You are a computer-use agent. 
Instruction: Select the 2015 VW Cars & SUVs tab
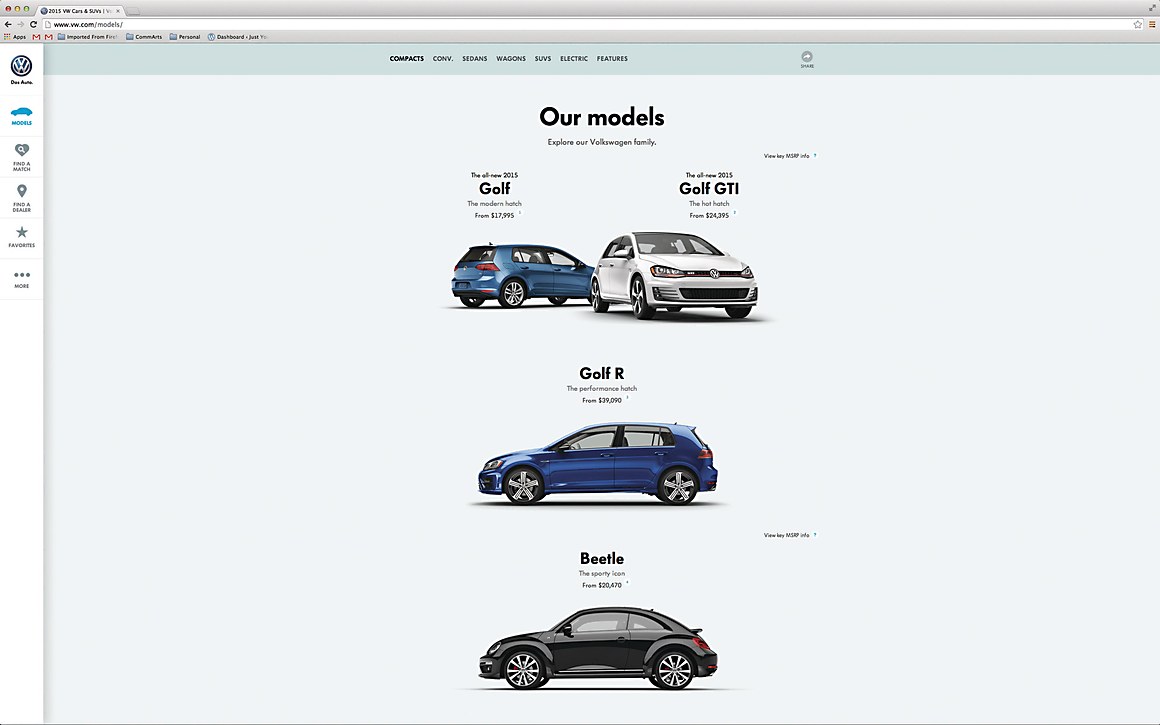(78, 11)
